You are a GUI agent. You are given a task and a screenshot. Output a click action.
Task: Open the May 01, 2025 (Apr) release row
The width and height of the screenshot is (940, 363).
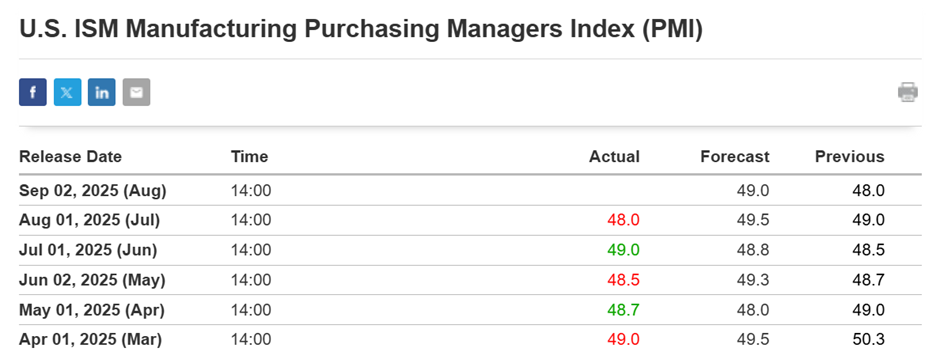[x=470, y=310]
